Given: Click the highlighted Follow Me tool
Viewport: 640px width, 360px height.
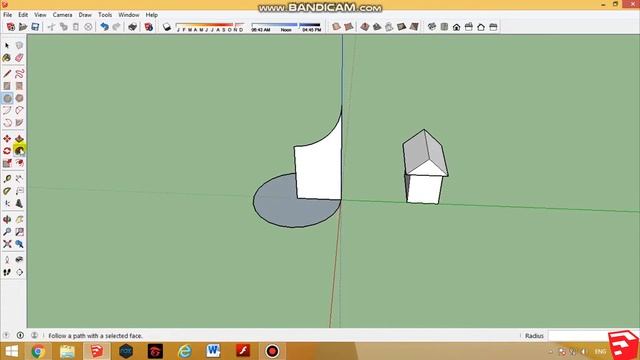Looking at the screenshot, I should pyautogui.click(x=19, y=151).
